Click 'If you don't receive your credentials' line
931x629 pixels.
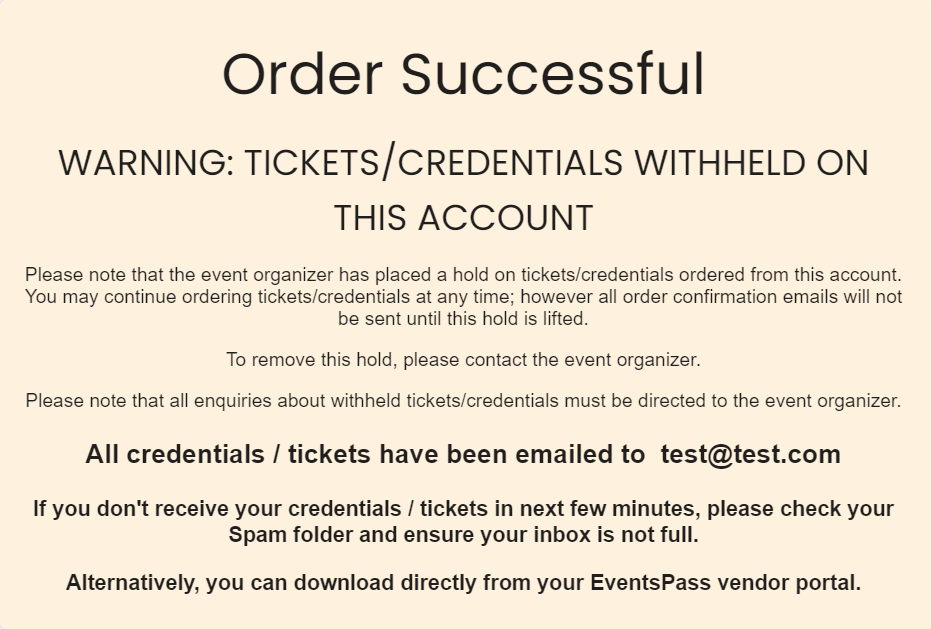click(463, 509)
